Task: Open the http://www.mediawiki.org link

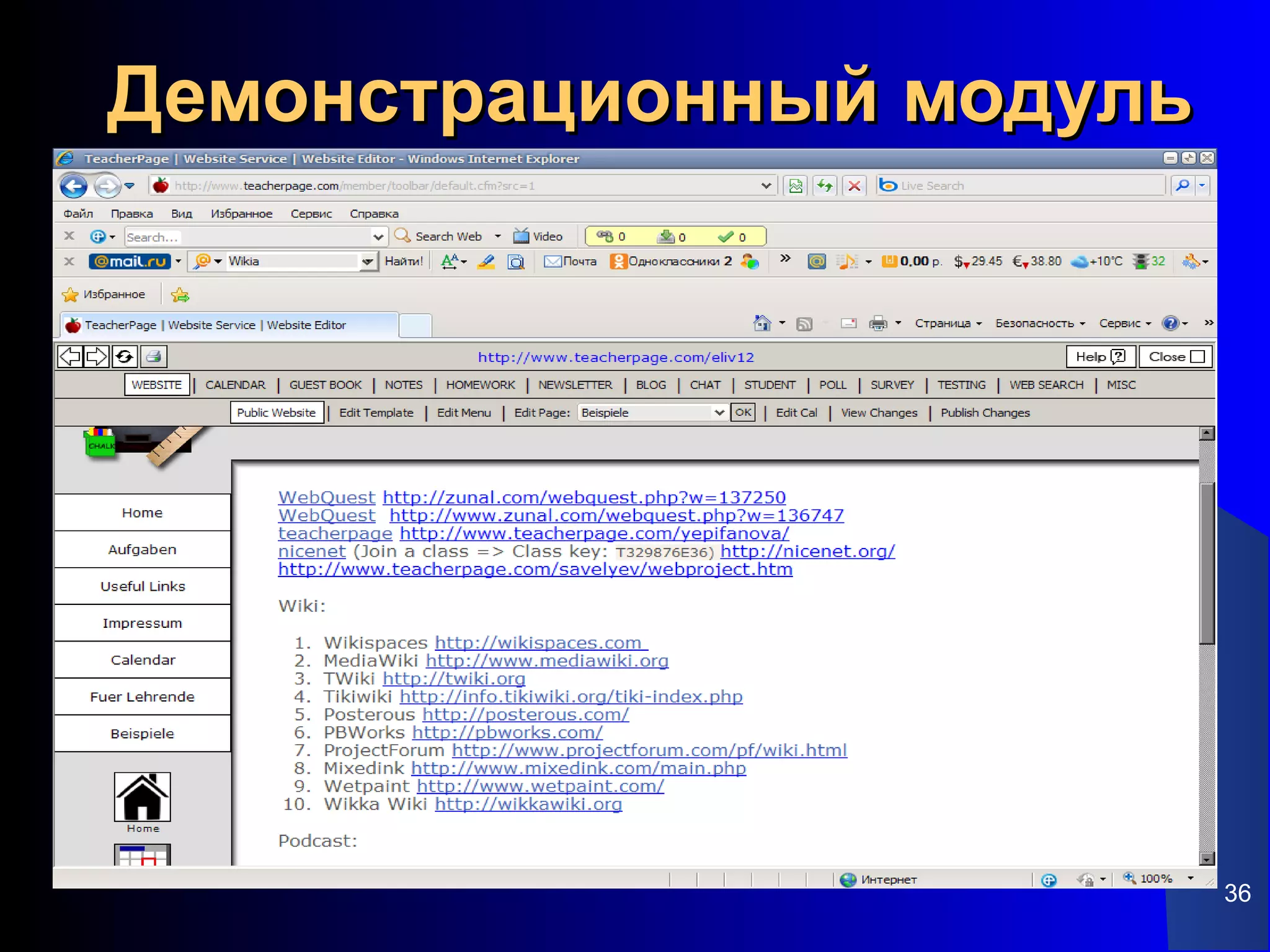Action: coord(547,661)
